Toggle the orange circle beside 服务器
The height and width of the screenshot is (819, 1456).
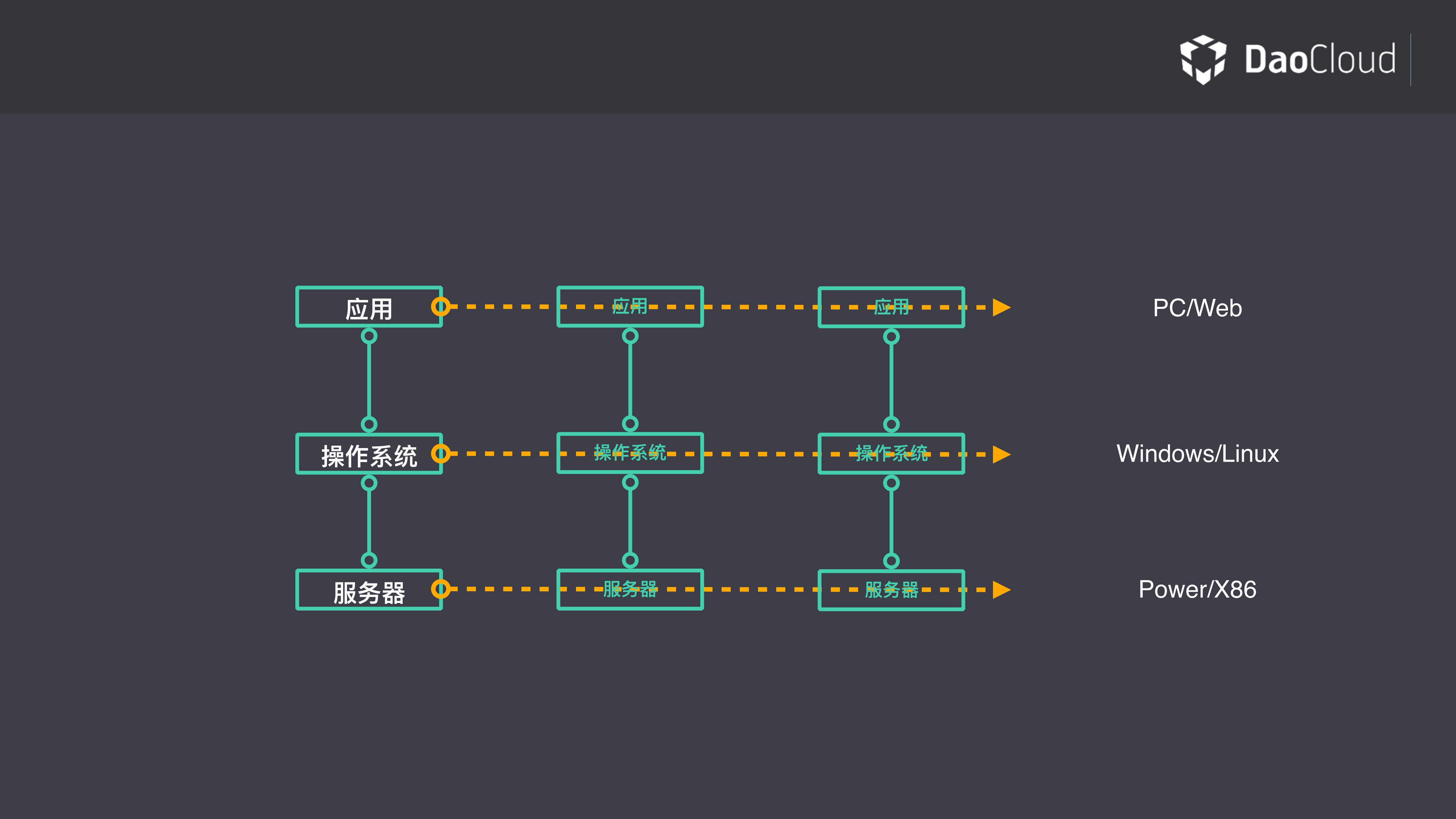click(x=441, y=589)
